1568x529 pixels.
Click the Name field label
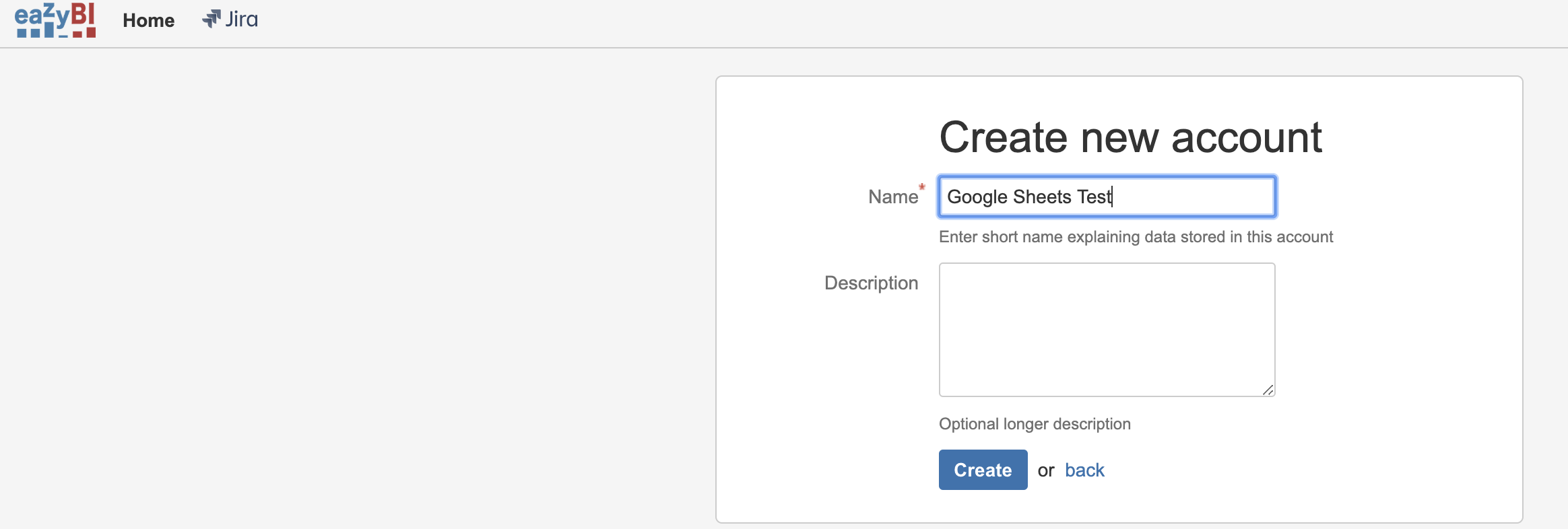(x=892, y=197)
